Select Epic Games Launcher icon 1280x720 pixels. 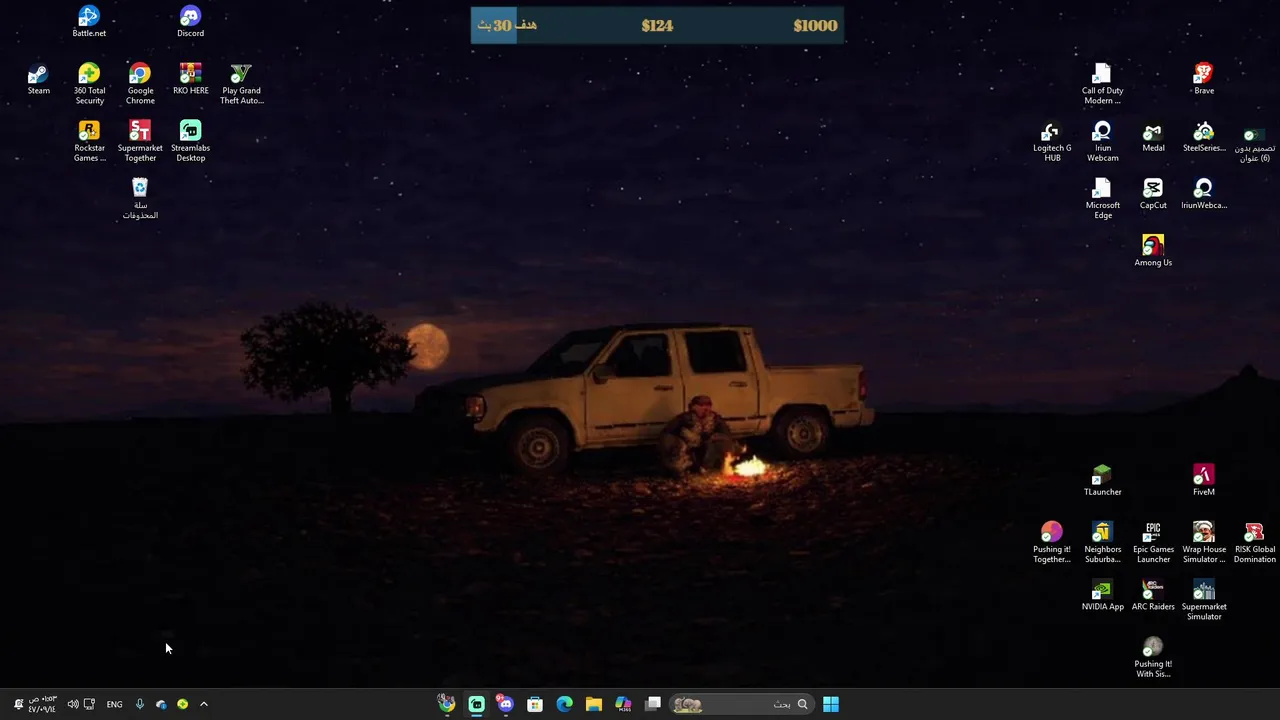coord(1153,542)
